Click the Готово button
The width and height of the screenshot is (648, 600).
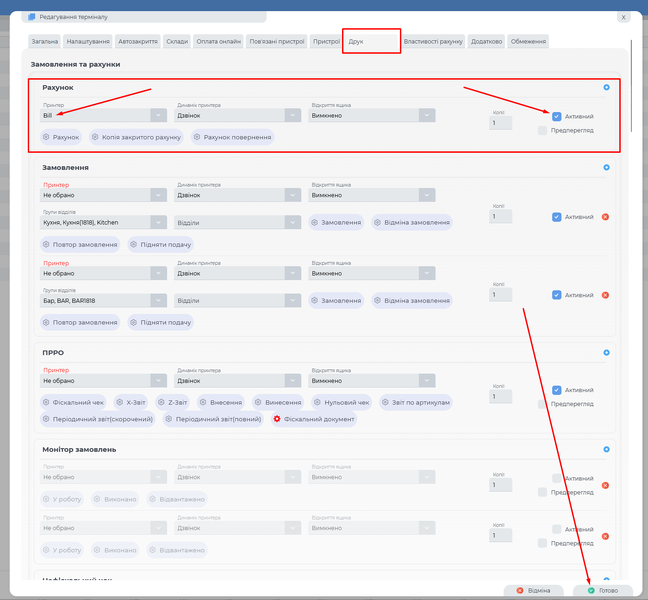pos(603,590)
